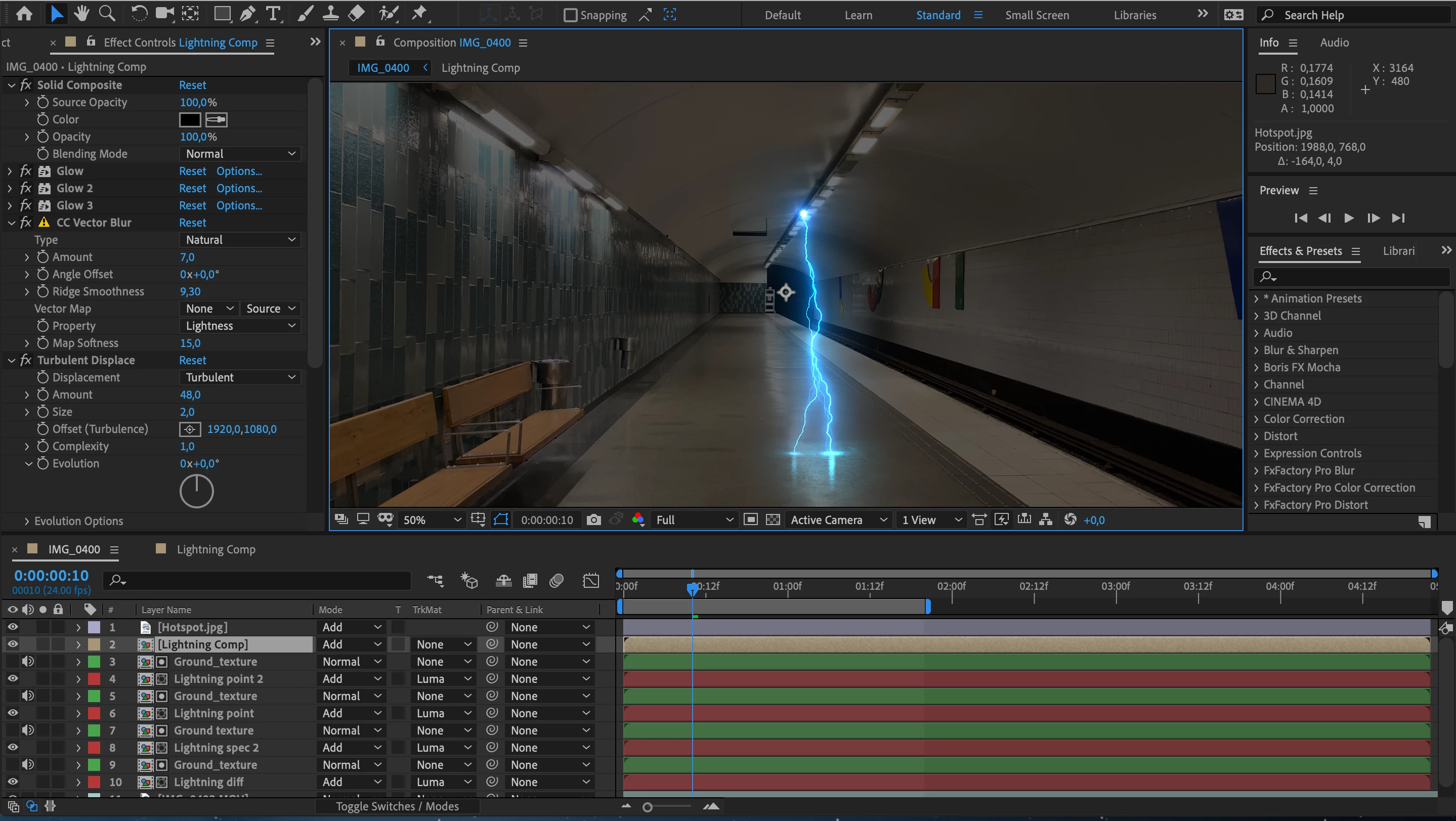Open the Blending Mode Normal dropdown

(x=240, y=154)
